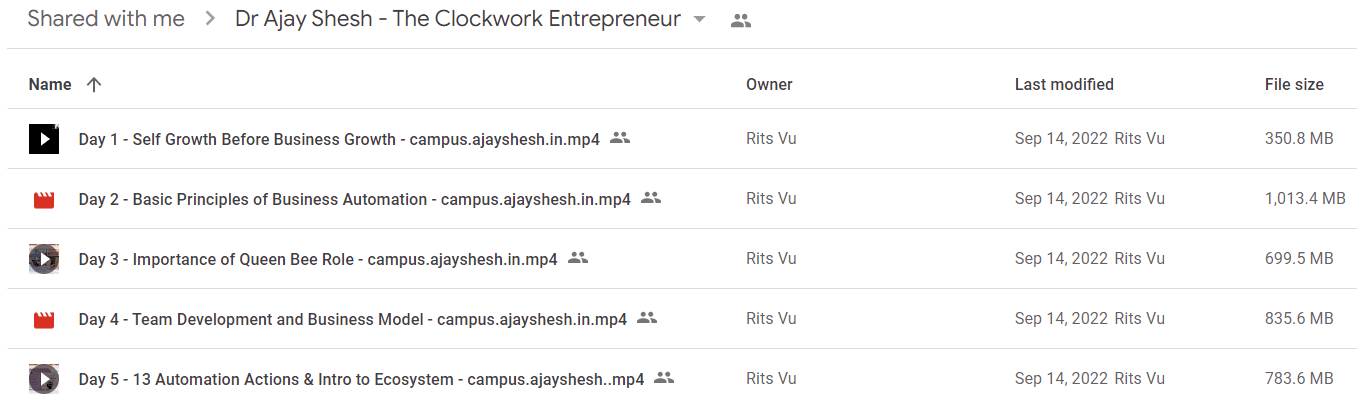The width and height of the screenshot is (1357, 401).
Task: Click the File size column header
Action: (1294, 85)
